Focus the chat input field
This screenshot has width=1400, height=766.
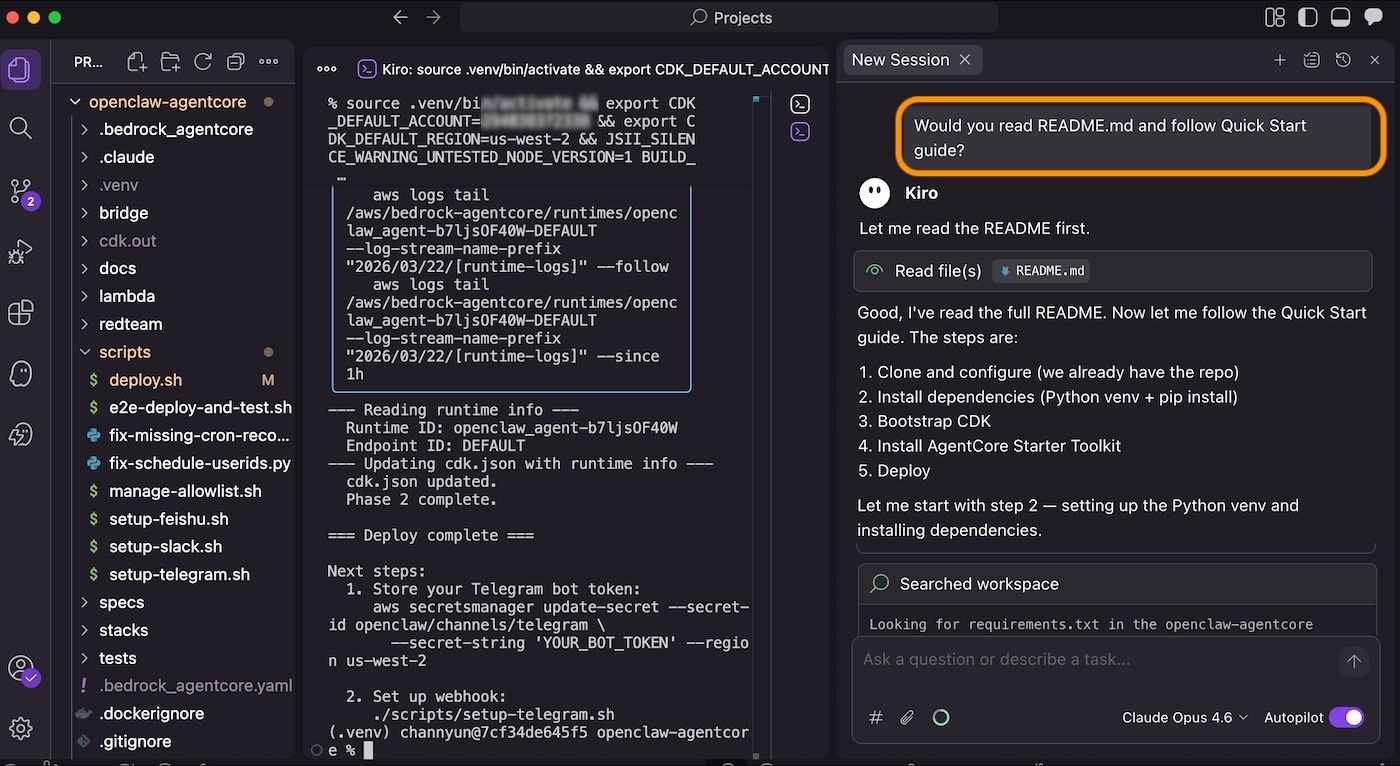click(1095, 660)
